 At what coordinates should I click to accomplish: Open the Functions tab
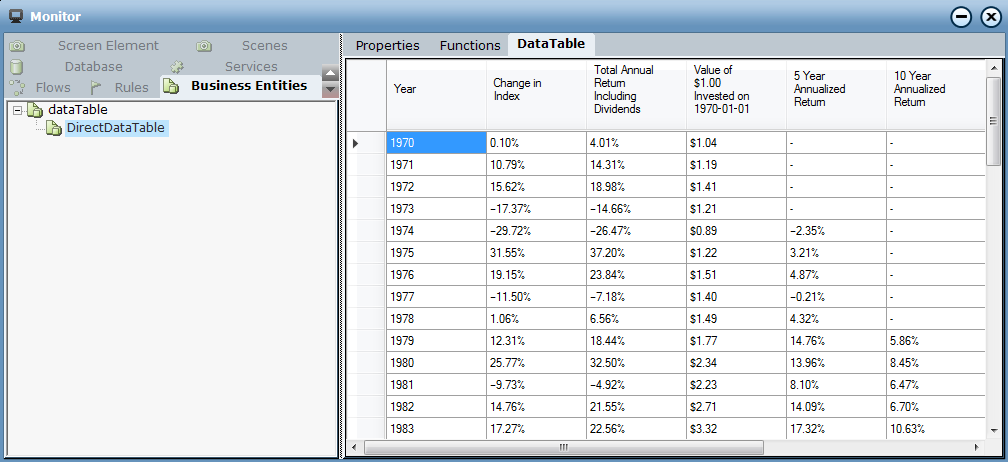pos(470,45)
